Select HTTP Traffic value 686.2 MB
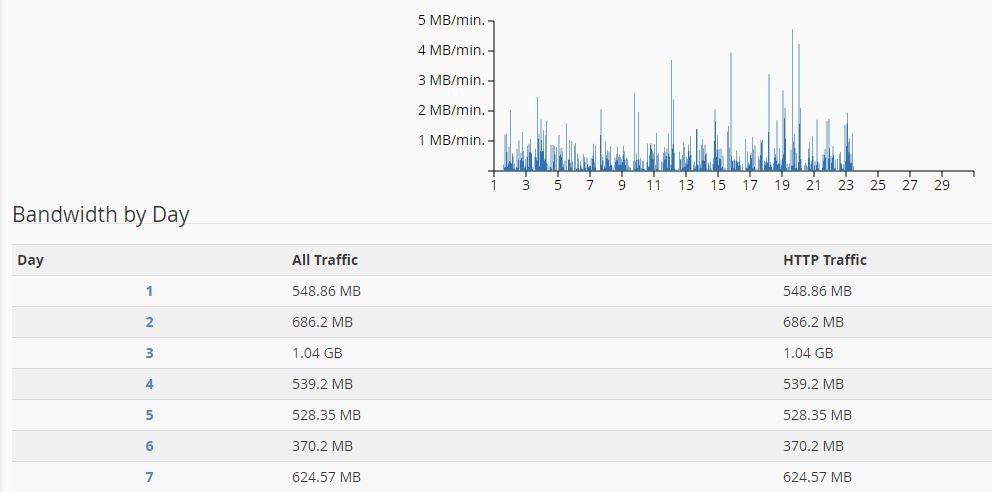The width and height of the screenshot is (992, 492). [813, 323]
